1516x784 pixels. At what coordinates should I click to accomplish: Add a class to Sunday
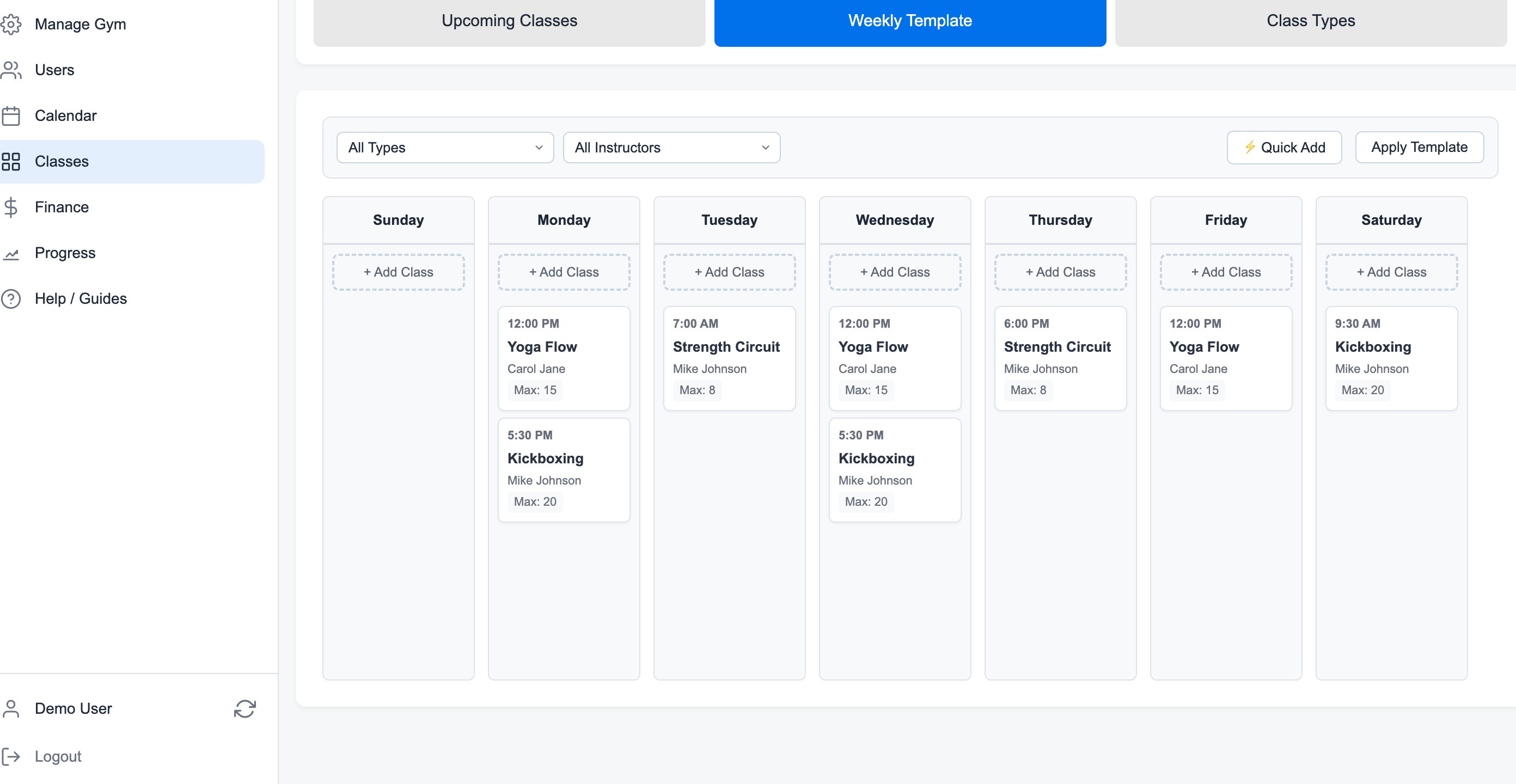[399, 272]
